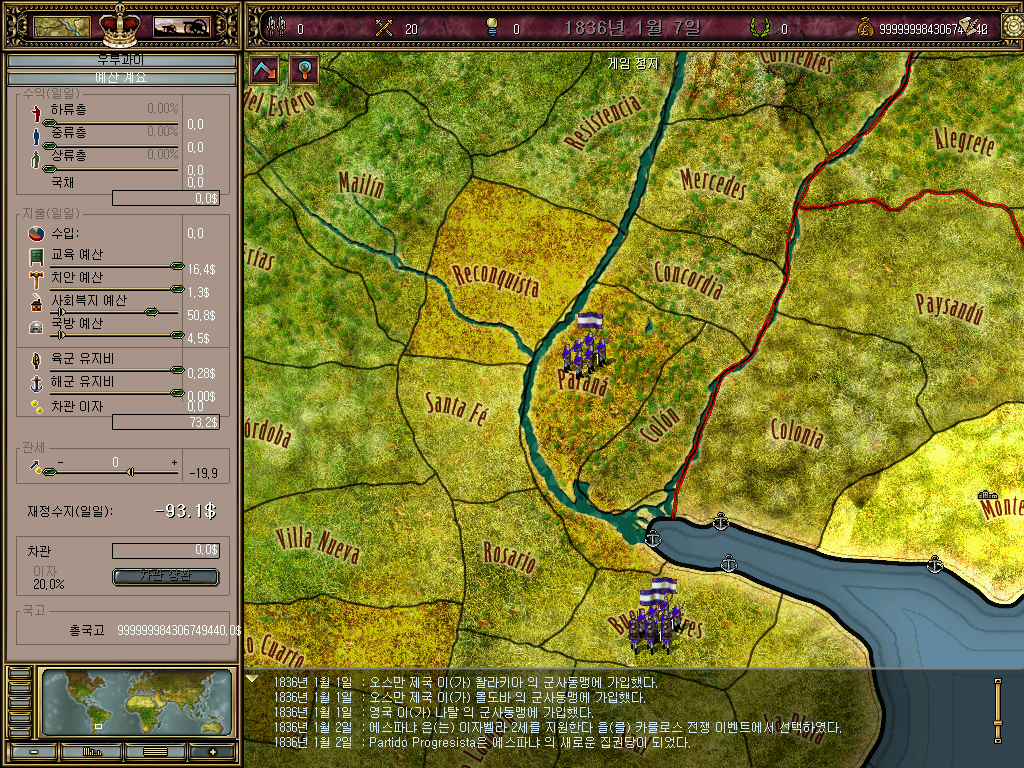Click the 예산 개요 header bar
This screenshot has width=1024, height=768.
pyautogui.click(x=121, y=78)
